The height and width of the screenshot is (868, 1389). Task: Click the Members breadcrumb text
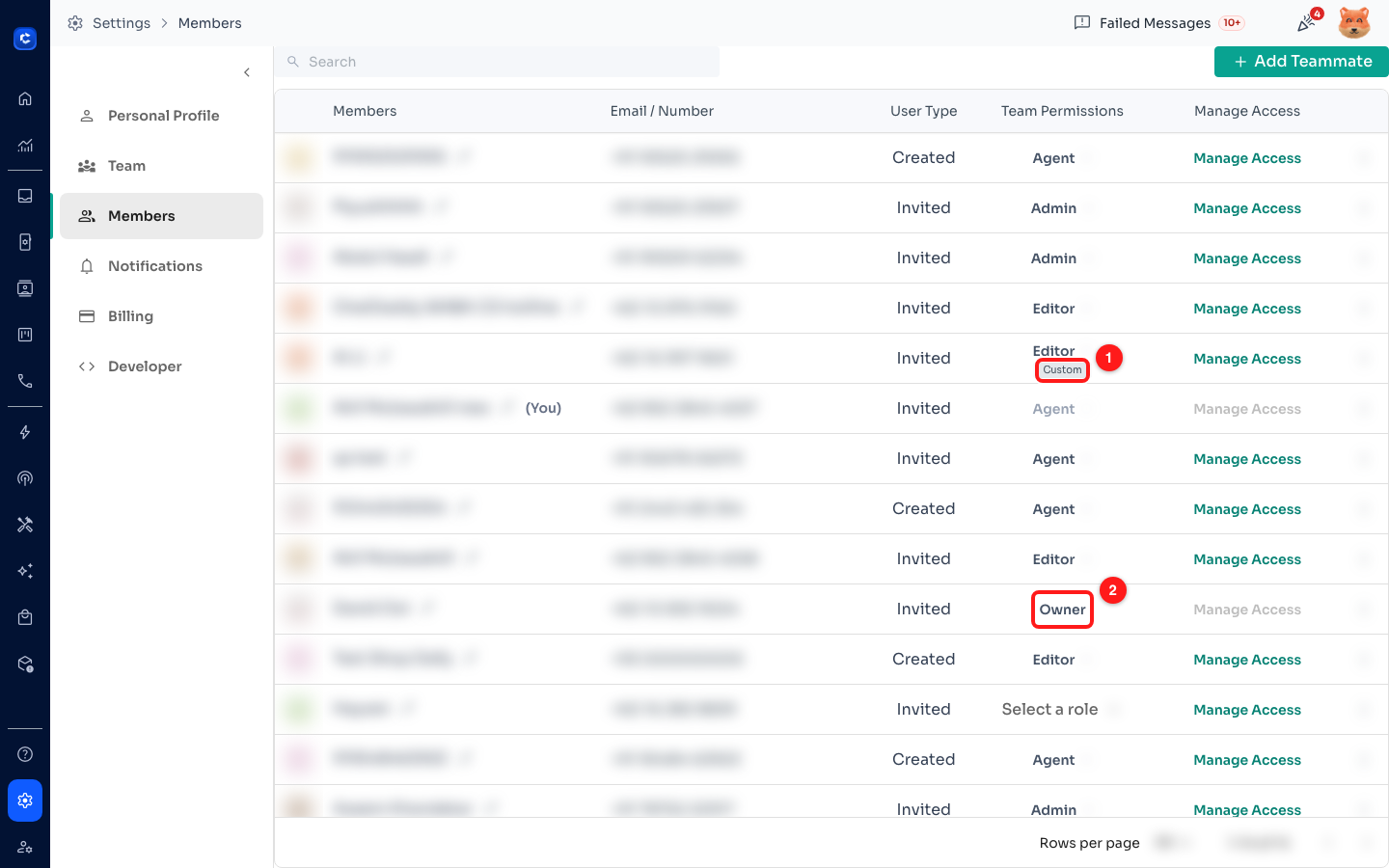point(209,23)
